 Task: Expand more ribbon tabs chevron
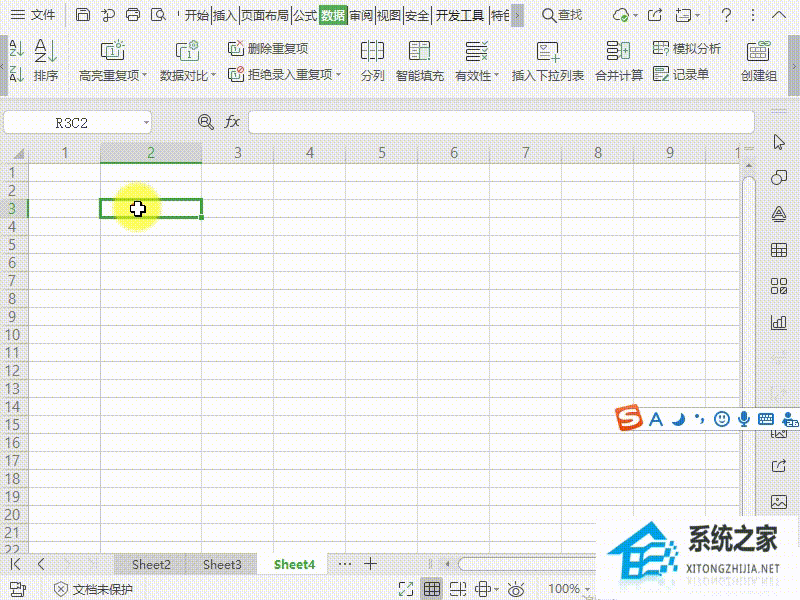(x=517, y=15)
